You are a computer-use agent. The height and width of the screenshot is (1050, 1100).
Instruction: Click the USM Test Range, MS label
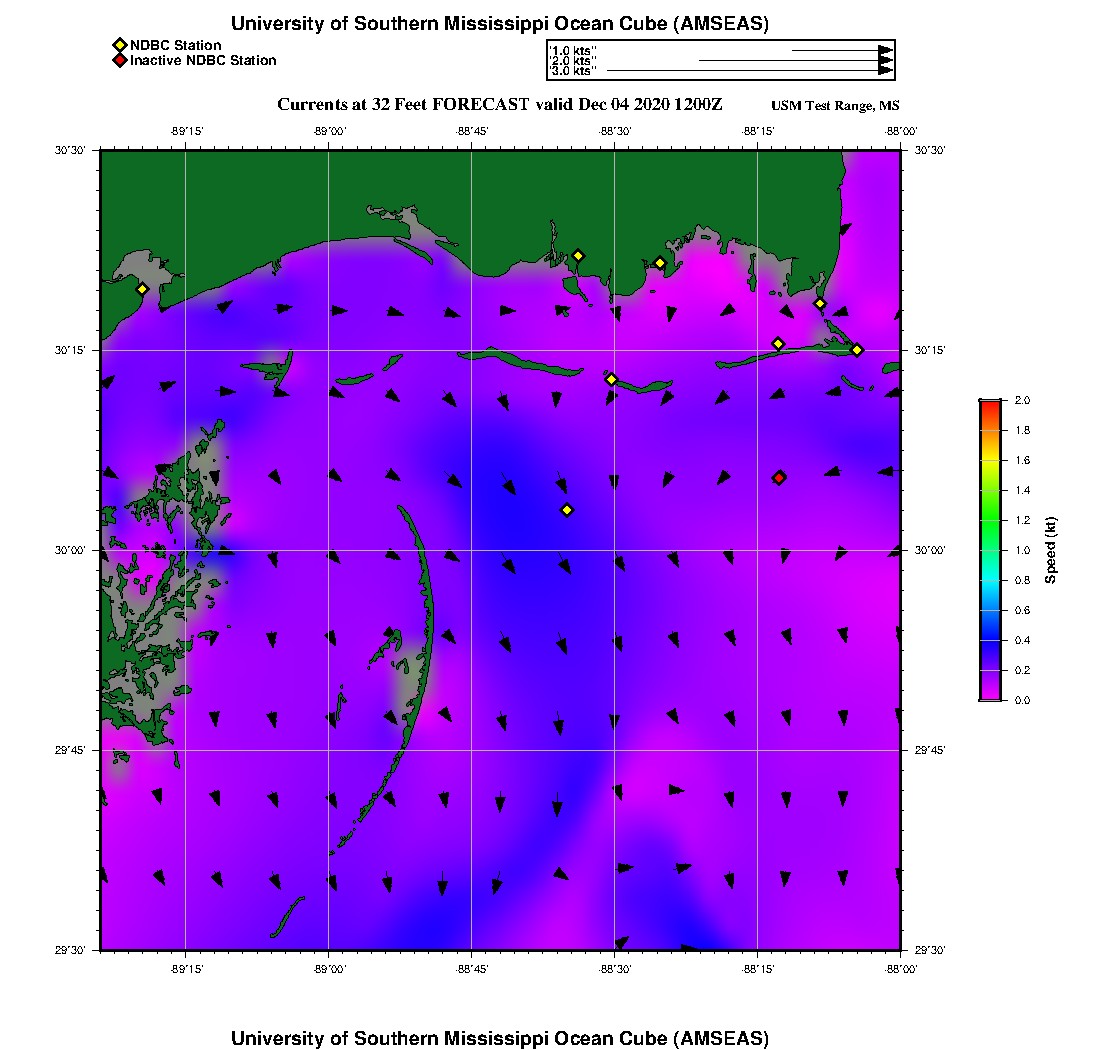[x=835, y=106]
